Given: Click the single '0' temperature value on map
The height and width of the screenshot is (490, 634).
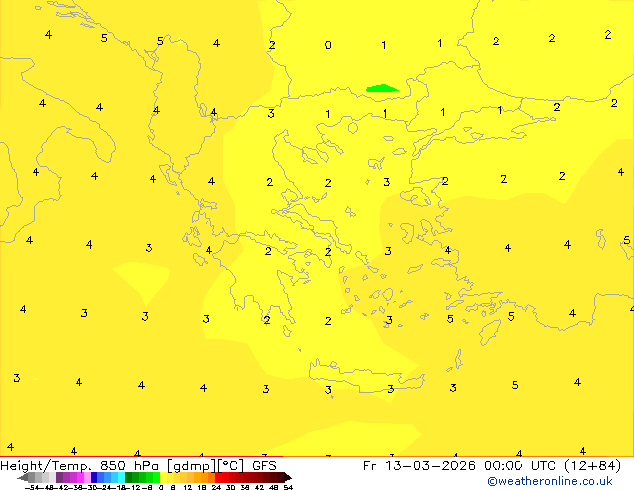Looking at the screenshot, I should coord(328,45).
